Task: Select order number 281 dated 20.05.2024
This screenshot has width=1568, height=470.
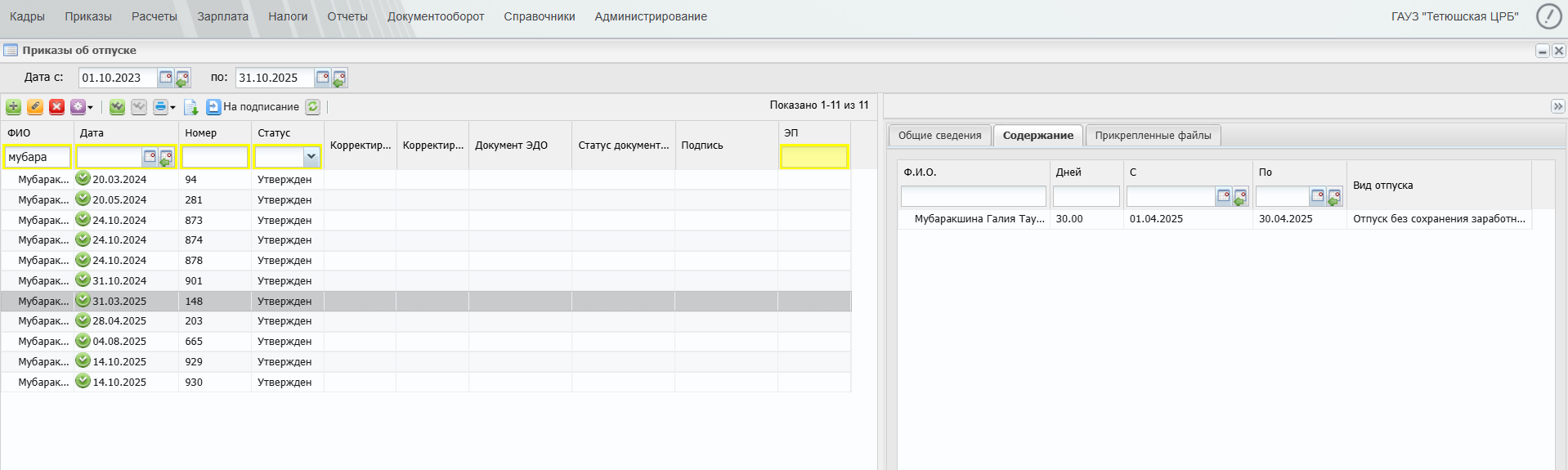Action: [426, 200]
